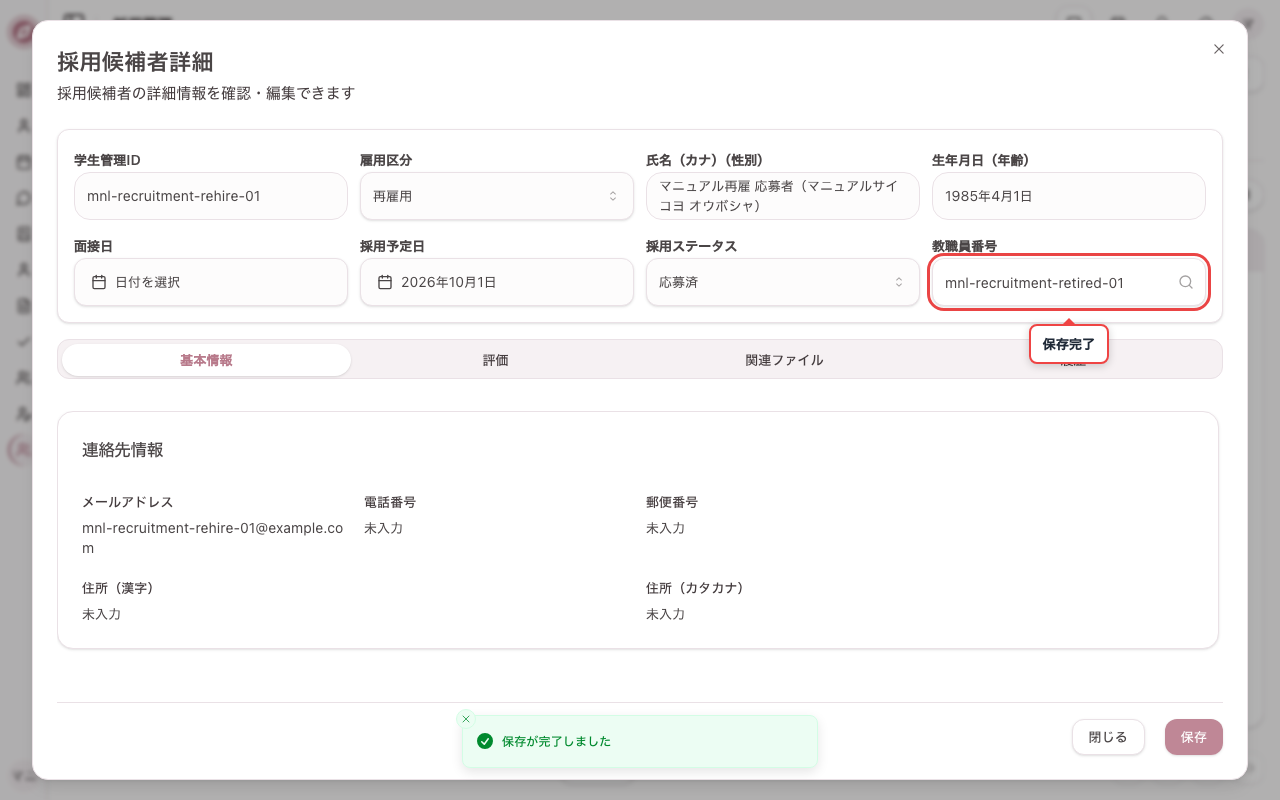Open the 採用予定日 date picker
Viewport: 1280px width, 800px height.
click(496, 283)
